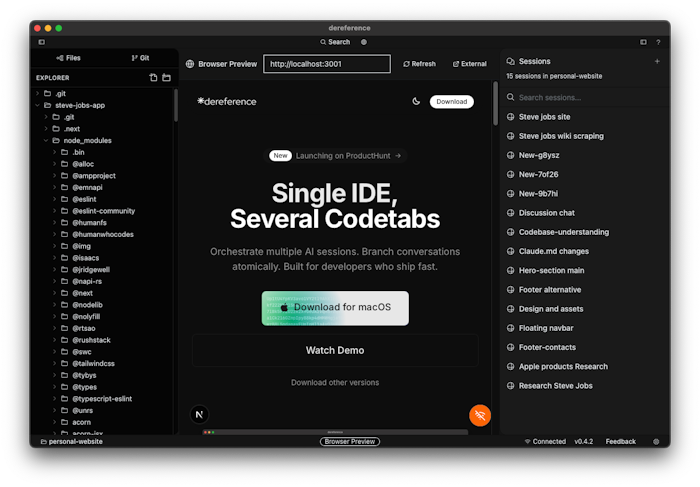Click the white Download button in navbar
Image resolution: width=700 pixels, height=487 pixels.
point(452,101)
